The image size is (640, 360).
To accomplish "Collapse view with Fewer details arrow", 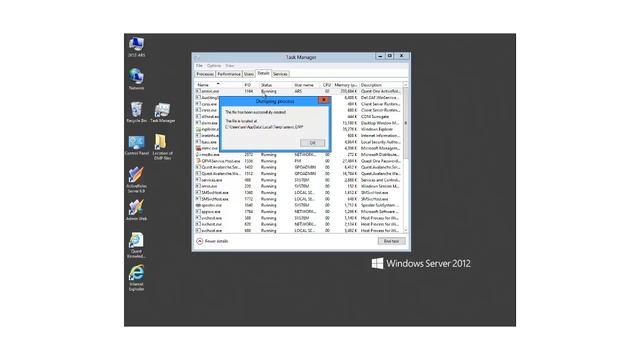I will pos(200,241).
